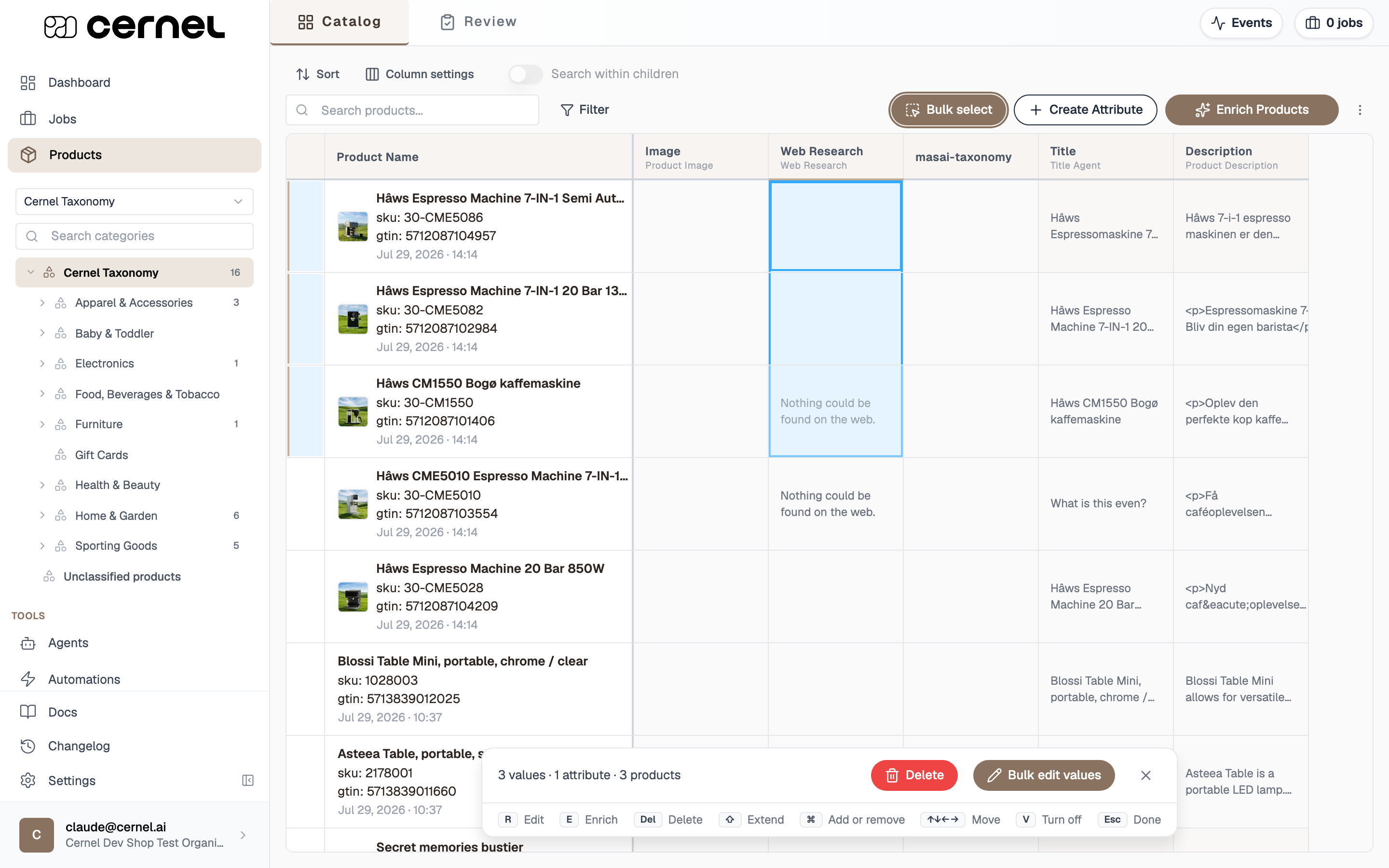Click the Image column header
Viewport: 1389px width, 868px height.
point(700,157)
